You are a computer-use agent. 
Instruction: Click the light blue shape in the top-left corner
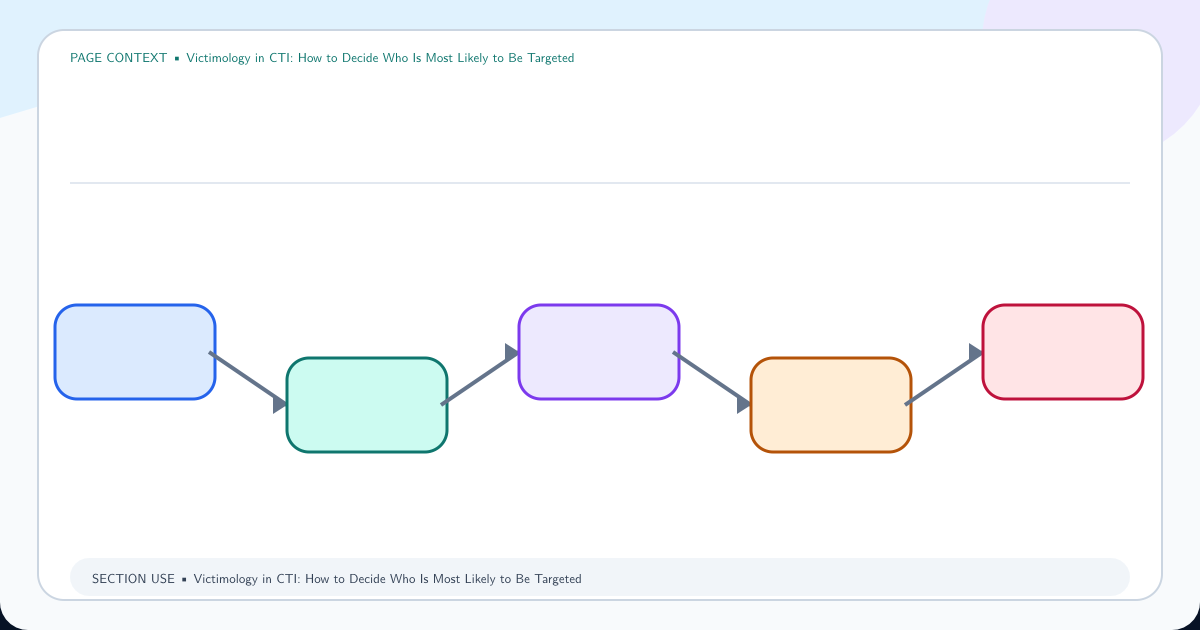coord(18,50)
